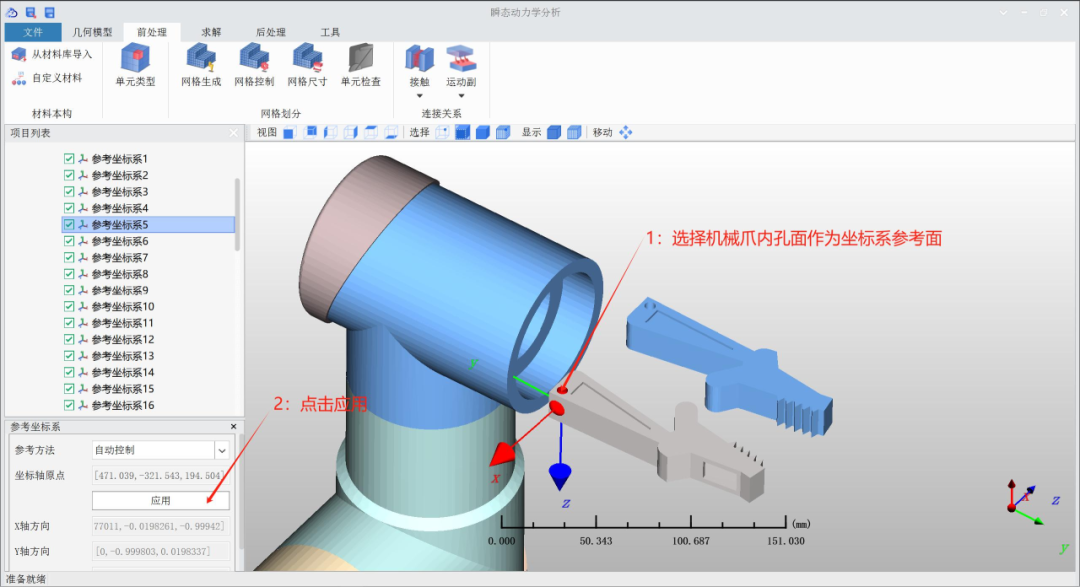Click the first save icon in title bar
The height and width of the screenshot is (587, 1080).
click(x=31, y=12)
